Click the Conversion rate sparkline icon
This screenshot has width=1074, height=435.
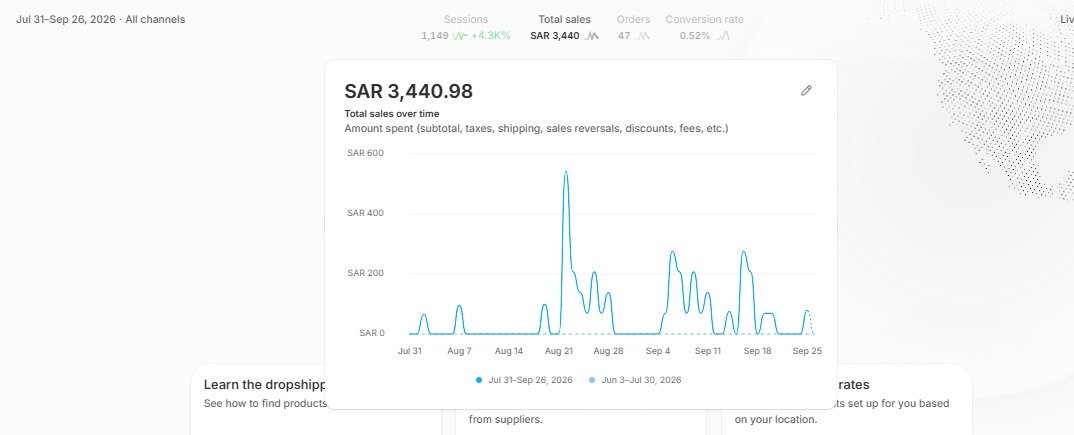(723, 36)
